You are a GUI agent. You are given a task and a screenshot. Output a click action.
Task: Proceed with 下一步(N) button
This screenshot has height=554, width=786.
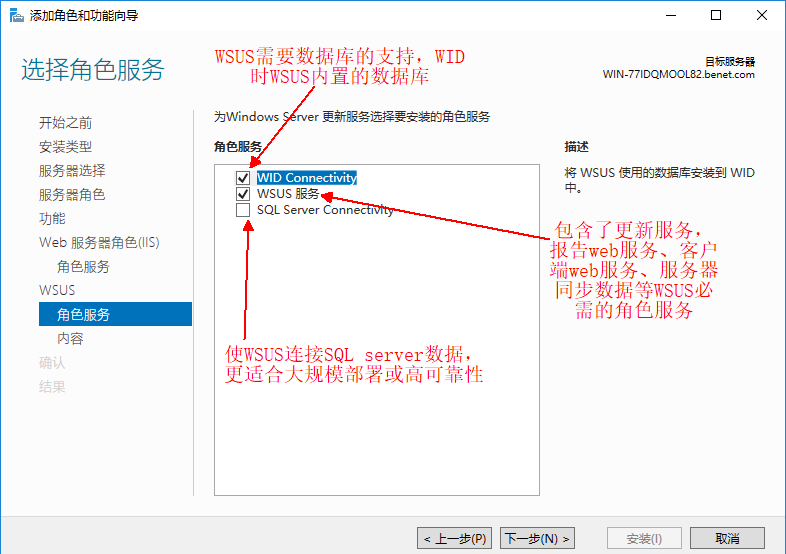(537, 538)
